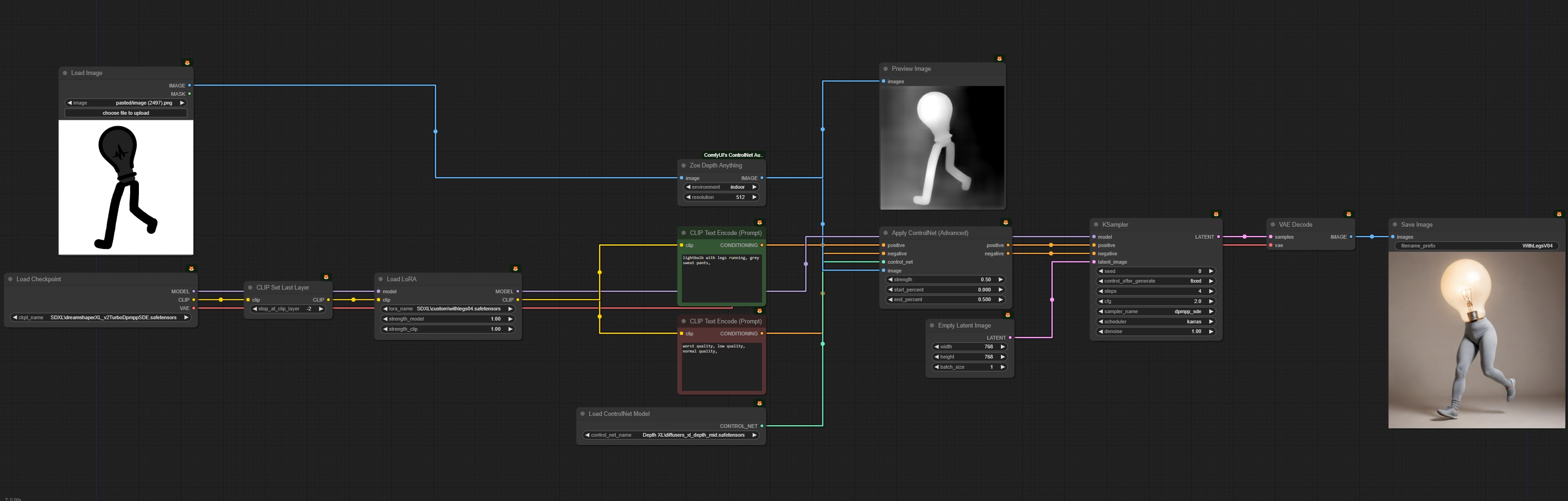
Task: Click fox badge above Empty Latent Image node
Action: click(1008, 315)
